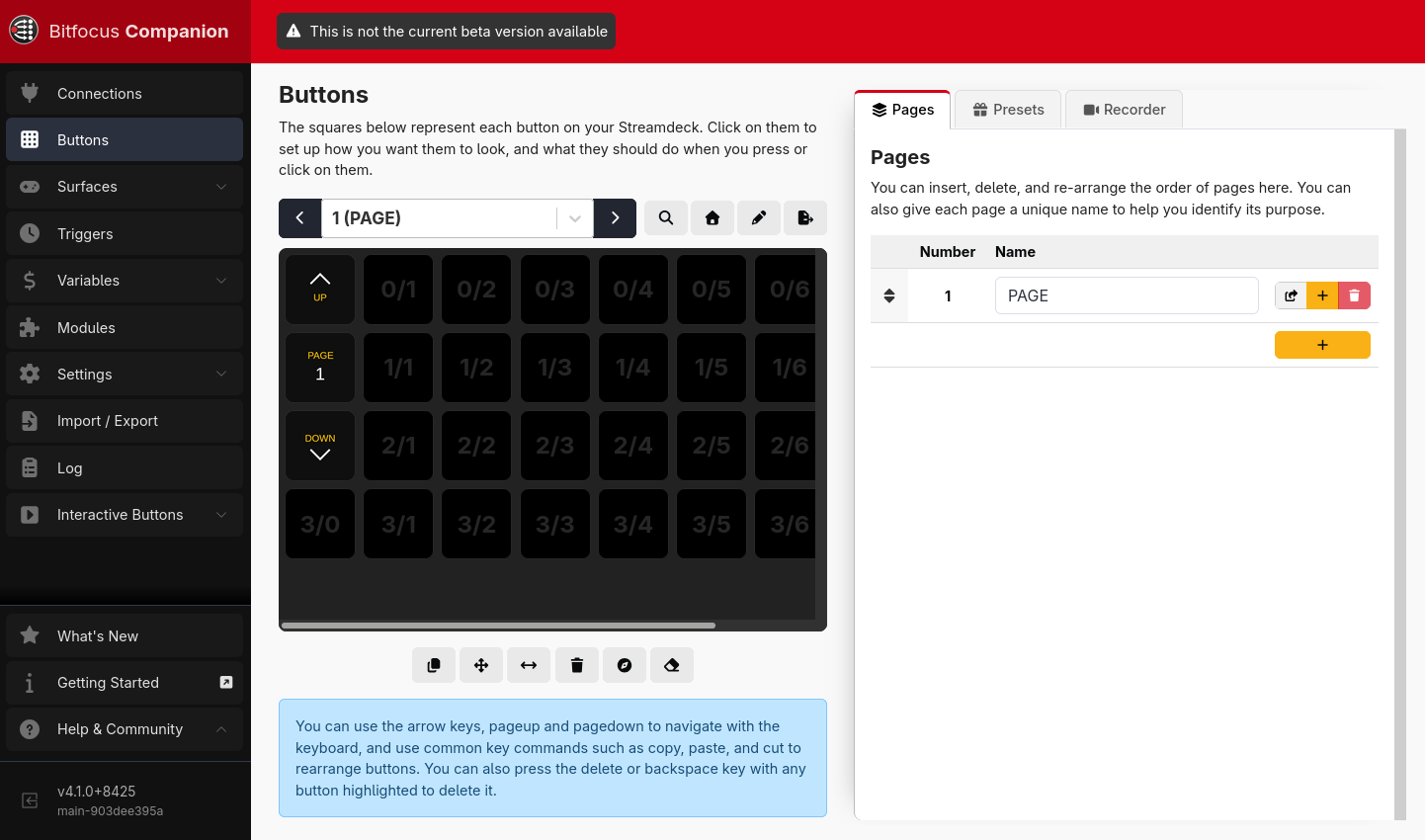
Task: Click the insert plus icon in PAGE row
Action: point(1322,295)
